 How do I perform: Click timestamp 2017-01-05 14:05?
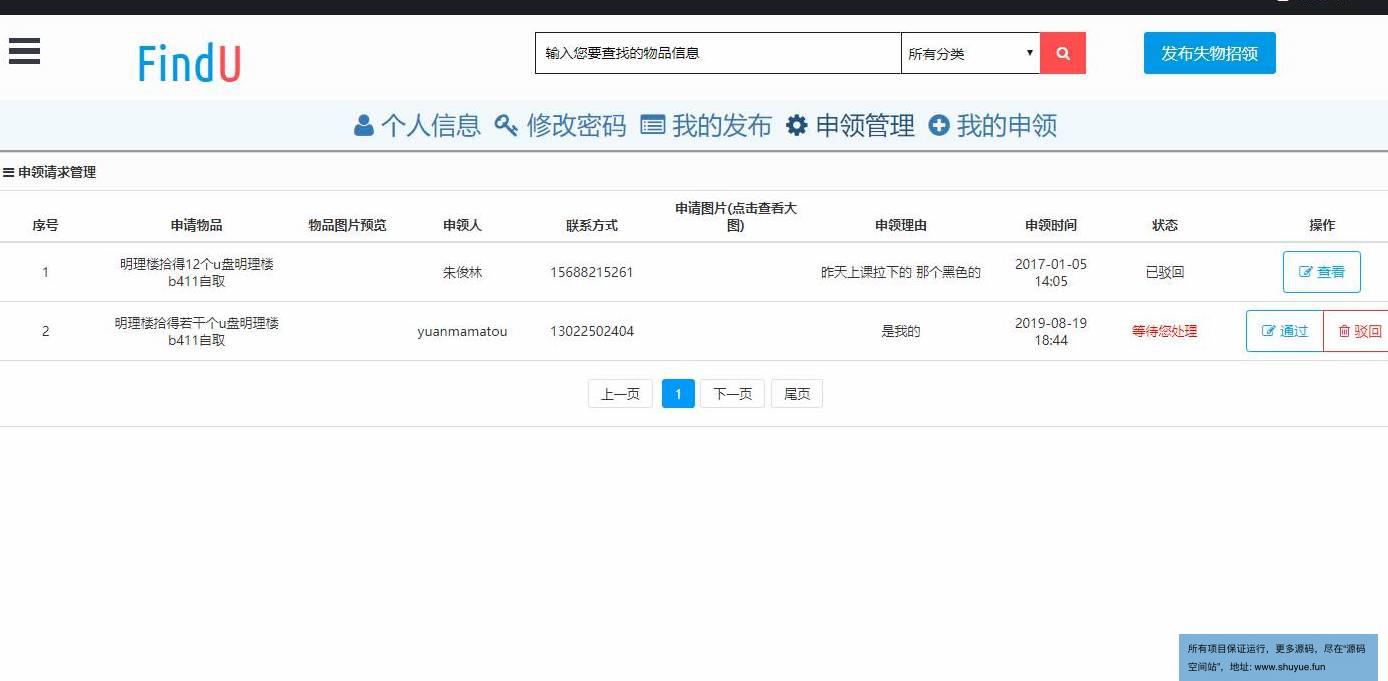pyautogui.click(x=1051, y=272)
